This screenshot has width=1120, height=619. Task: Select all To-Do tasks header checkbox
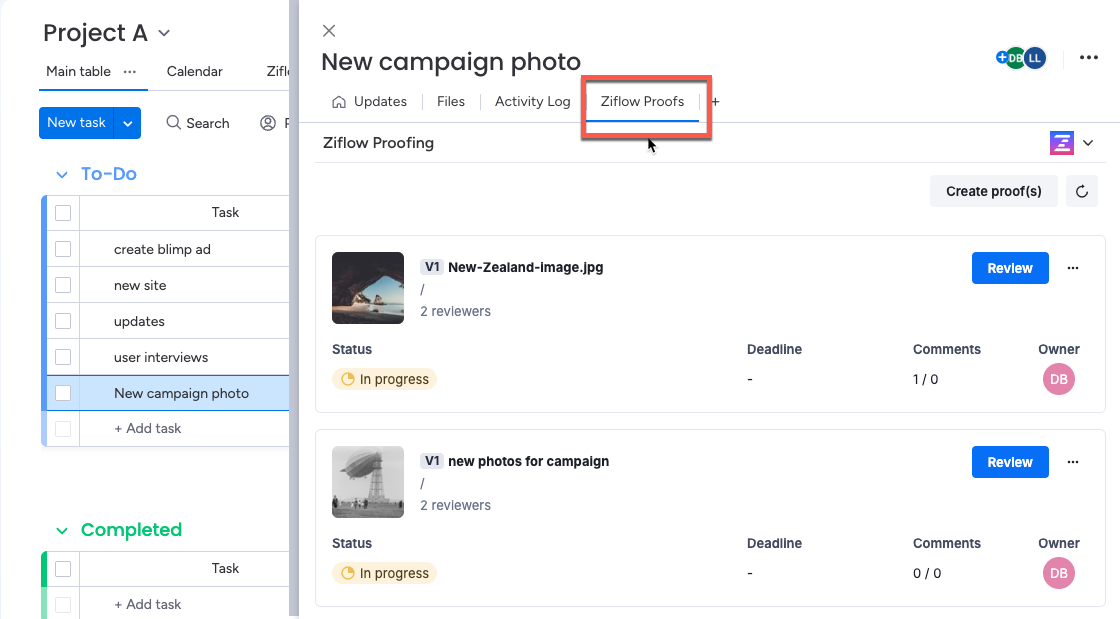click(x=63, y=212)
